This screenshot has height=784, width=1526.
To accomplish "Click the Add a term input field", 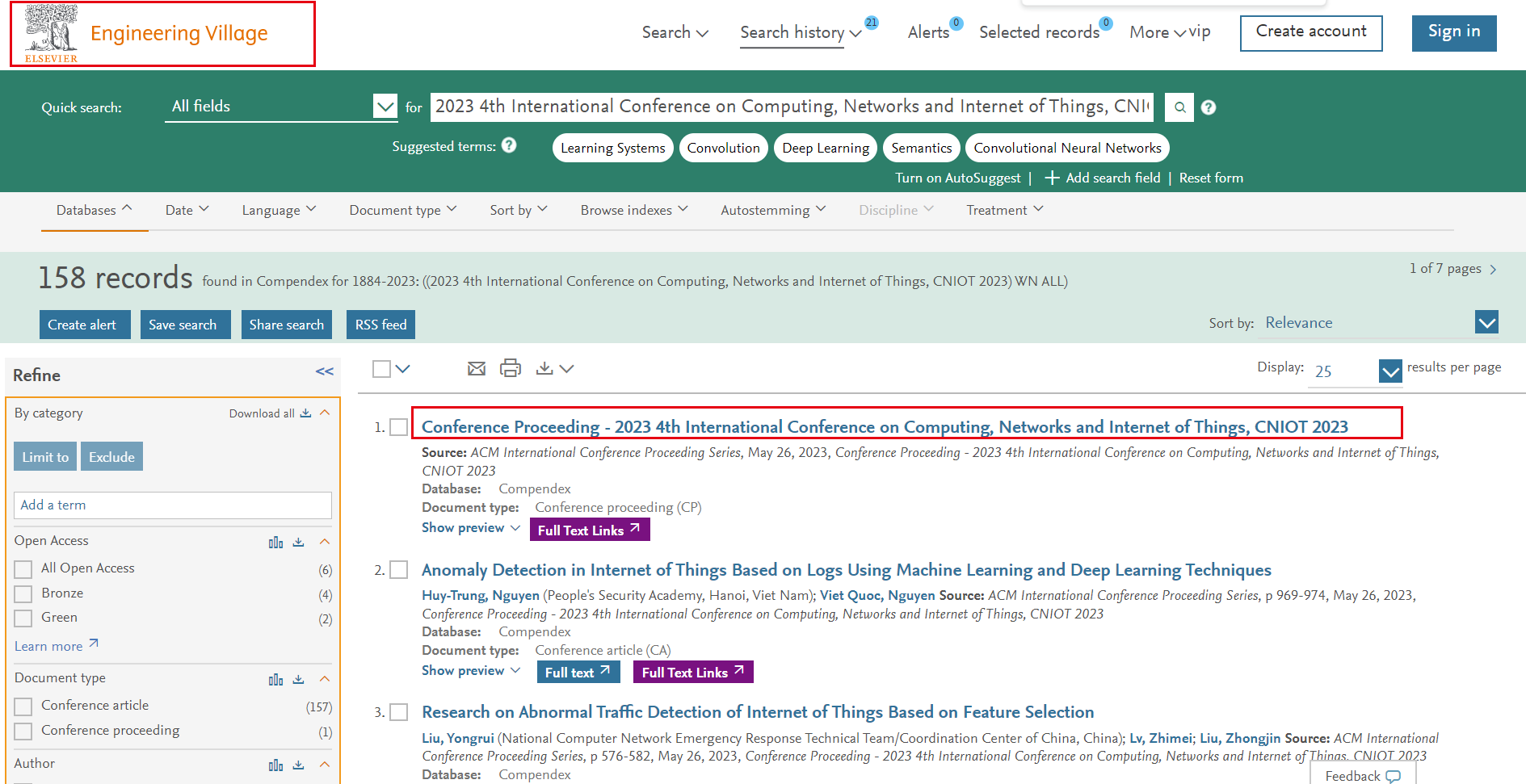I will (x=172, y=505).
